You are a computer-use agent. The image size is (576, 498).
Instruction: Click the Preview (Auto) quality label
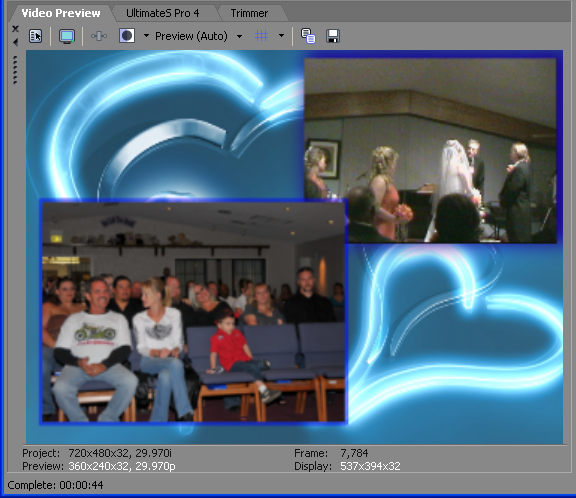(x=191, y=36)
